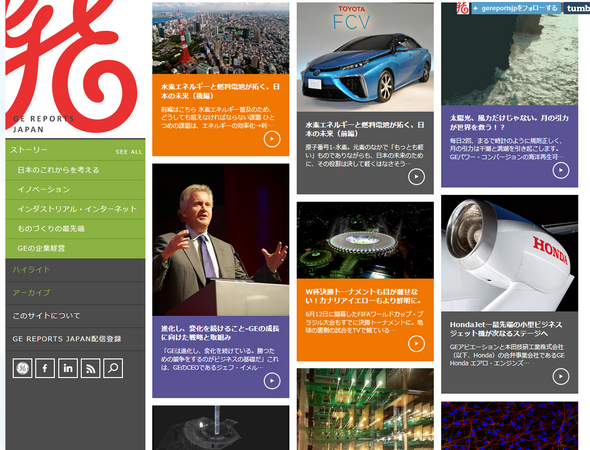This screenshot has width=590, height=450.
Task: Select GEの企業経営 menu item
Action: tap(75, 248)
